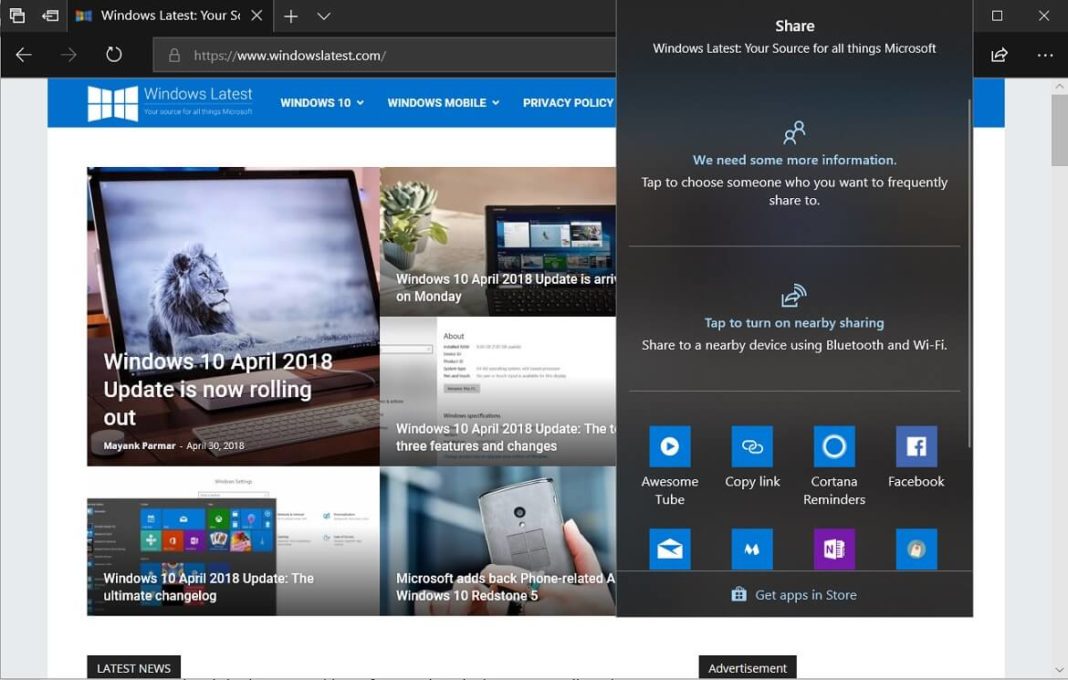Expand the WINDOWS 10 navigation dropdown
Image resolution: width=1068 pixels, height=680 pixels.
(x=319, y=102)
